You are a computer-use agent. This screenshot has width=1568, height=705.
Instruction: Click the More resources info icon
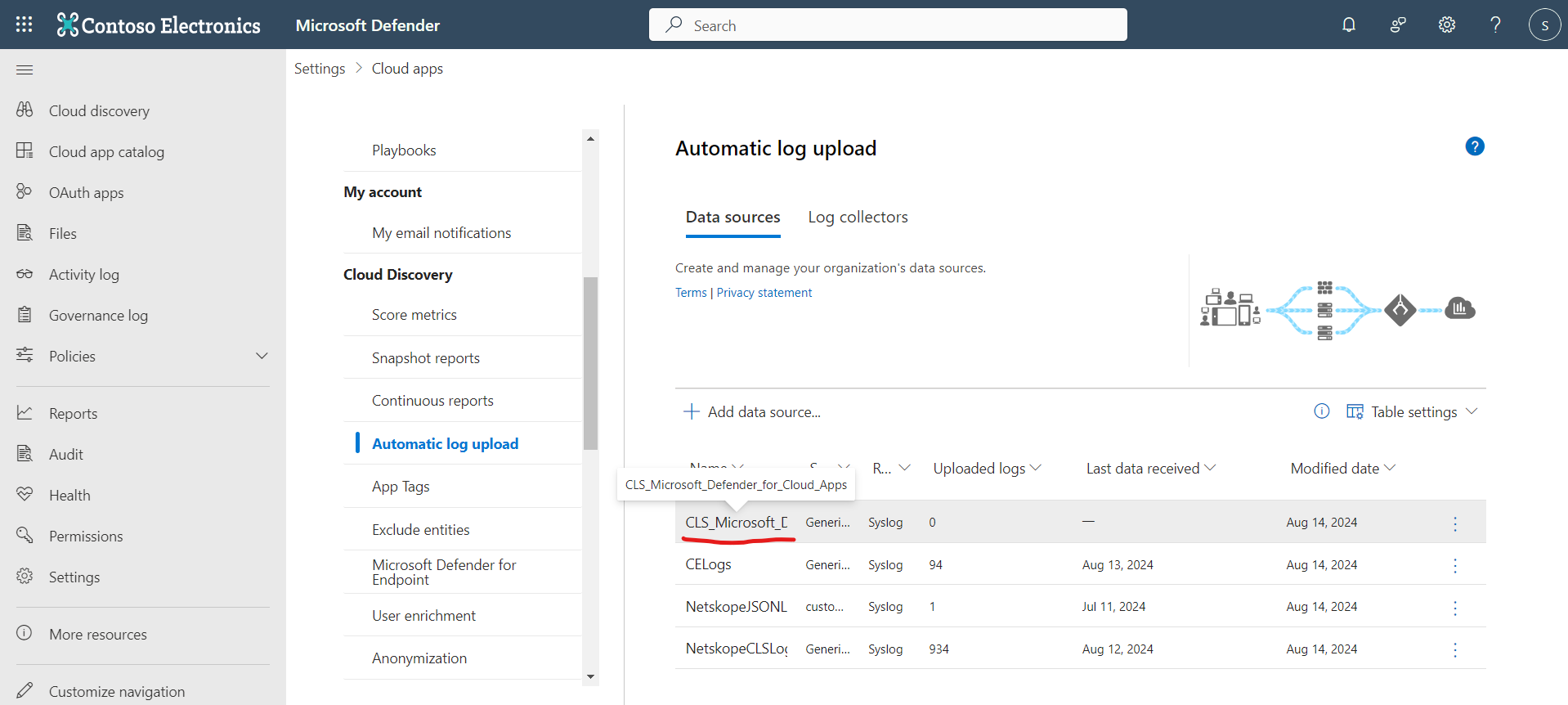pyautogui.click(x=25, y=633)
